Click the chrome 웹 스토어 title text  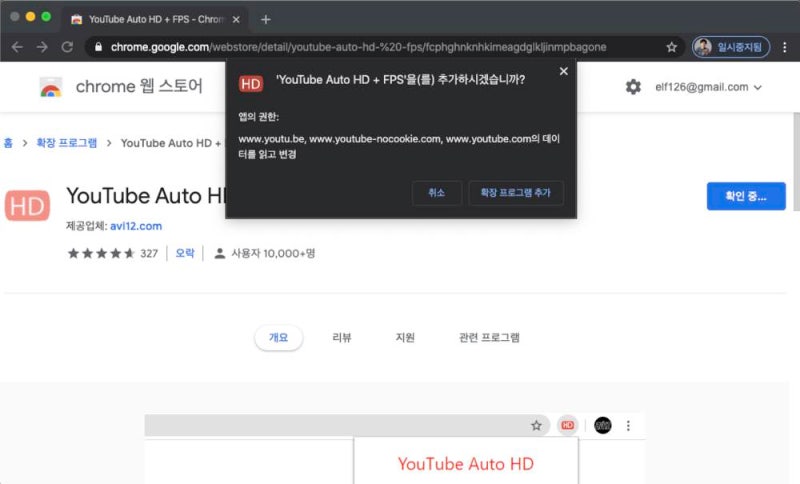pos(139,86)
